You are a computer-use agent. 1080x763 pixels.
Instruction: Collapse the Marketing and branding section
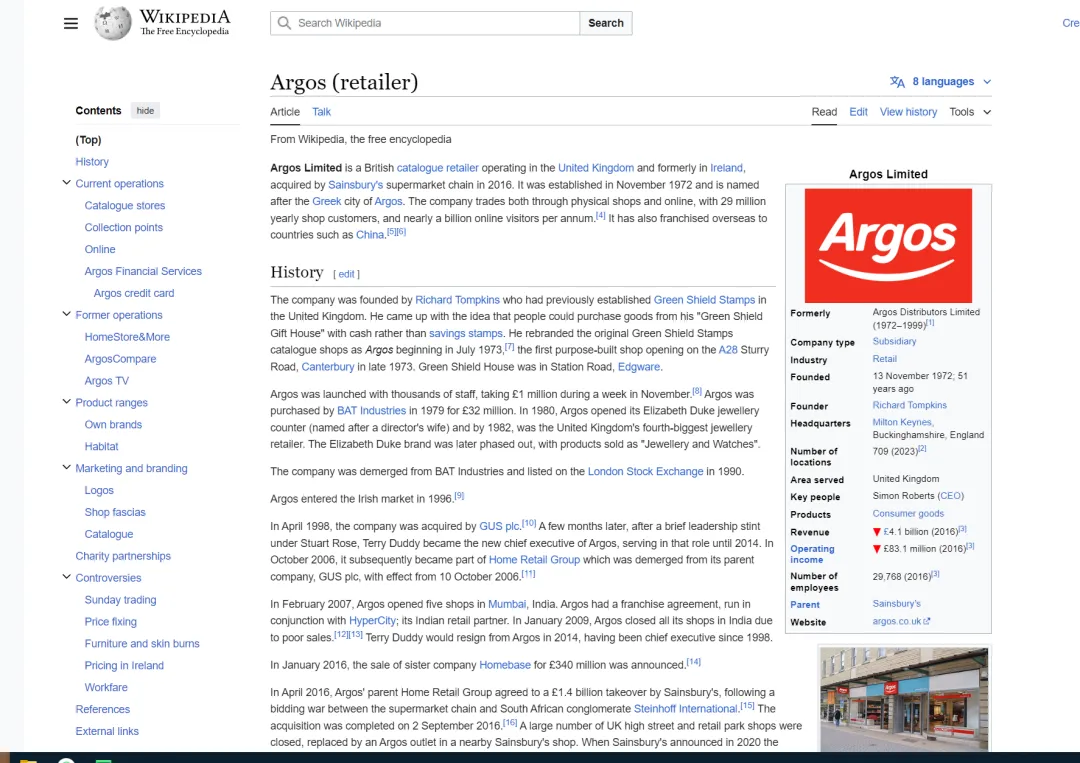click(66, 467)
